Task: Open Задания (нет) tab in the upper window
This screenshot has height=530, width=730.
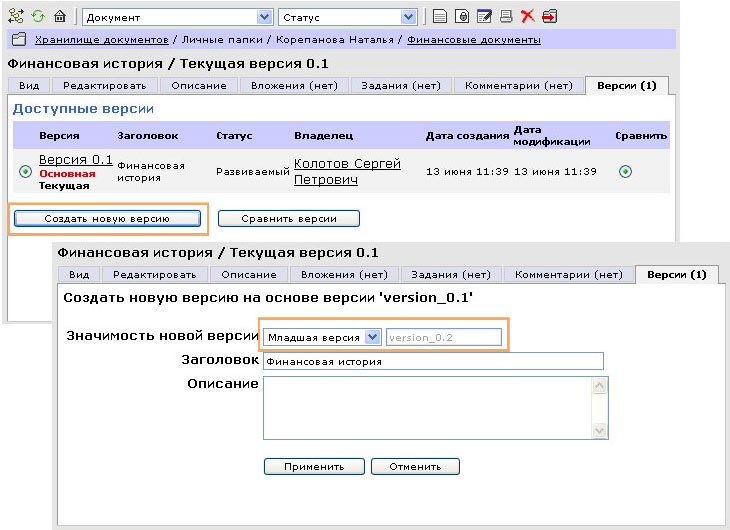Action: [x=401, y=86]
